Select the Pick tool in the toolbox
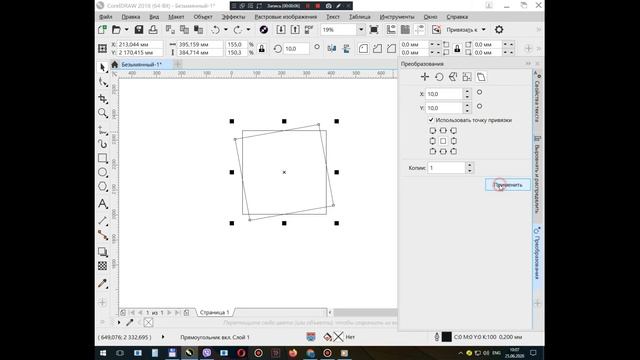 102,67
